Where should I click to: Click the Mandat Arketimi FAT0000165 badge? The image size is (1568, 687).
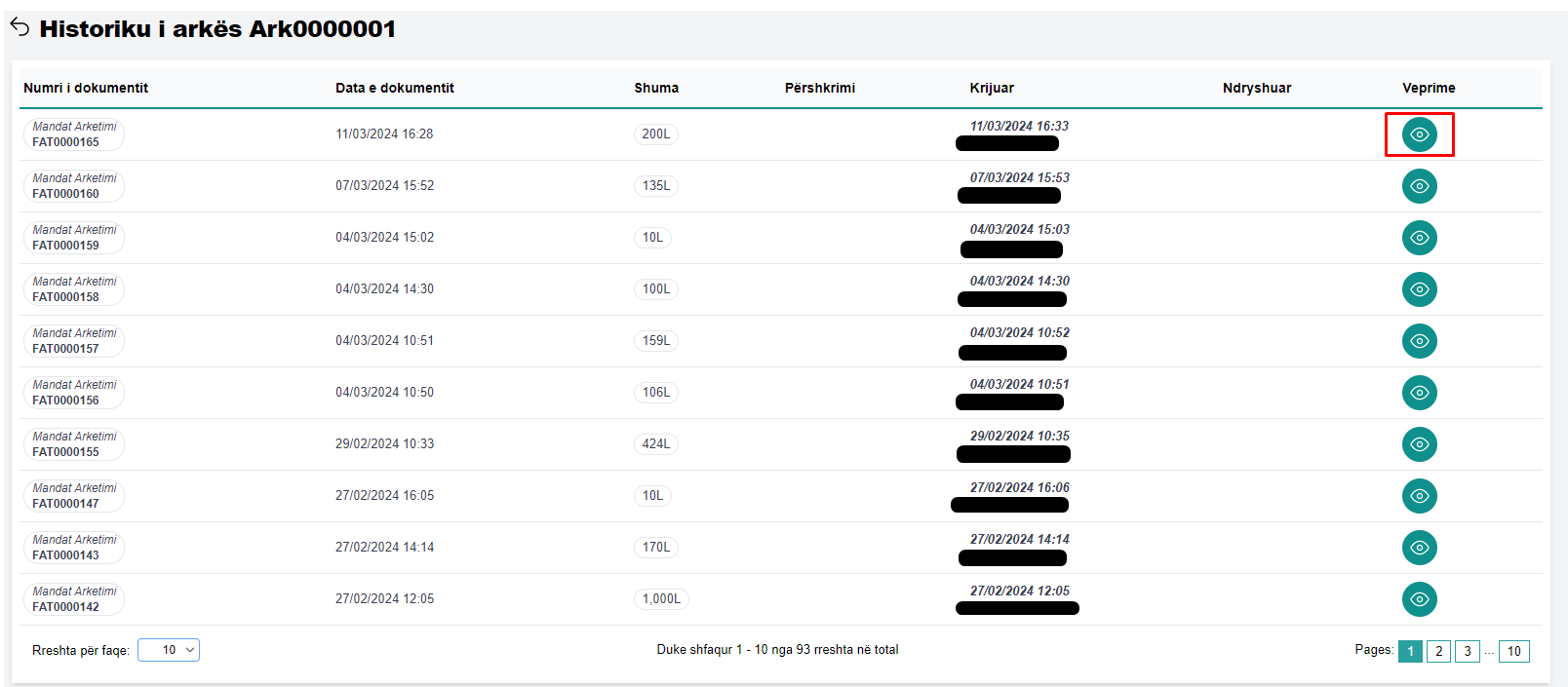[x=74, y=134]
